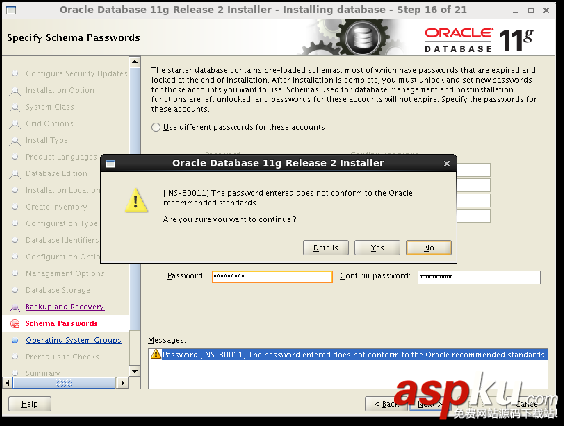Click the dialog title bar window icon

click(x=110, y=164)
